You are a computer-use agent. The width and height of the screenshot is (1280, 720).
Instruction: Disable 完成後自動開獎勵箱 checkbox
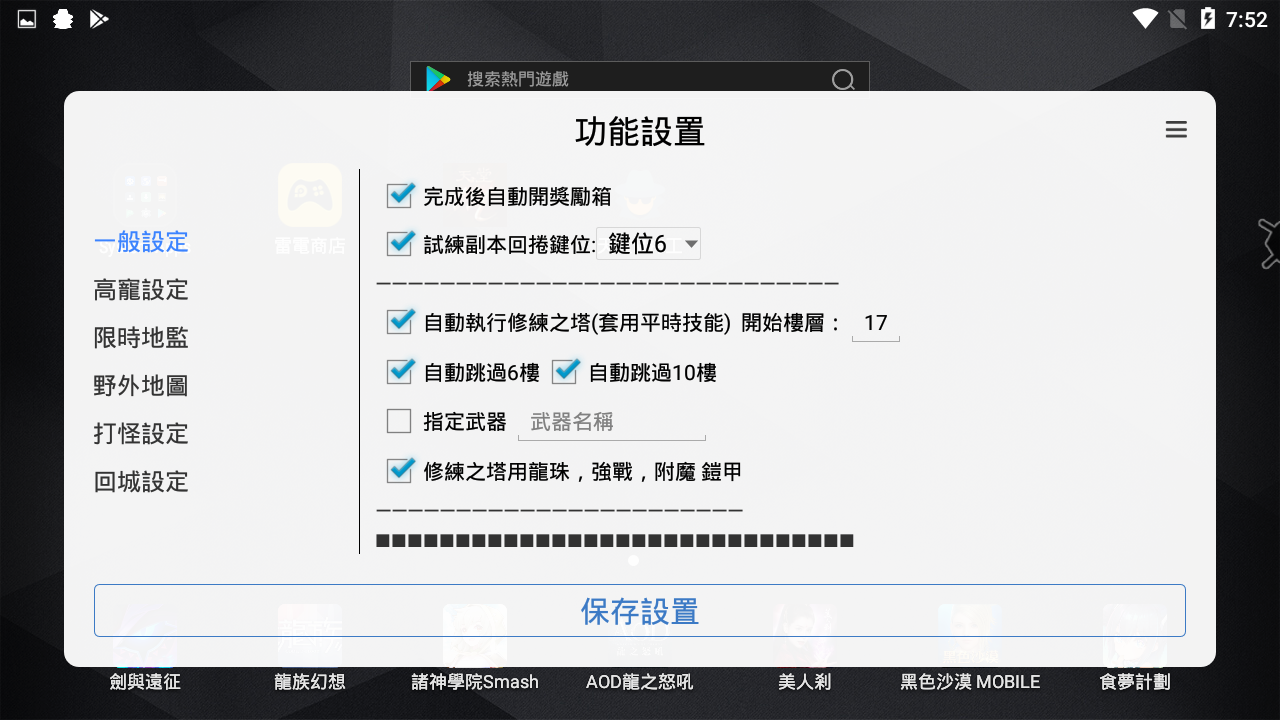399,196
